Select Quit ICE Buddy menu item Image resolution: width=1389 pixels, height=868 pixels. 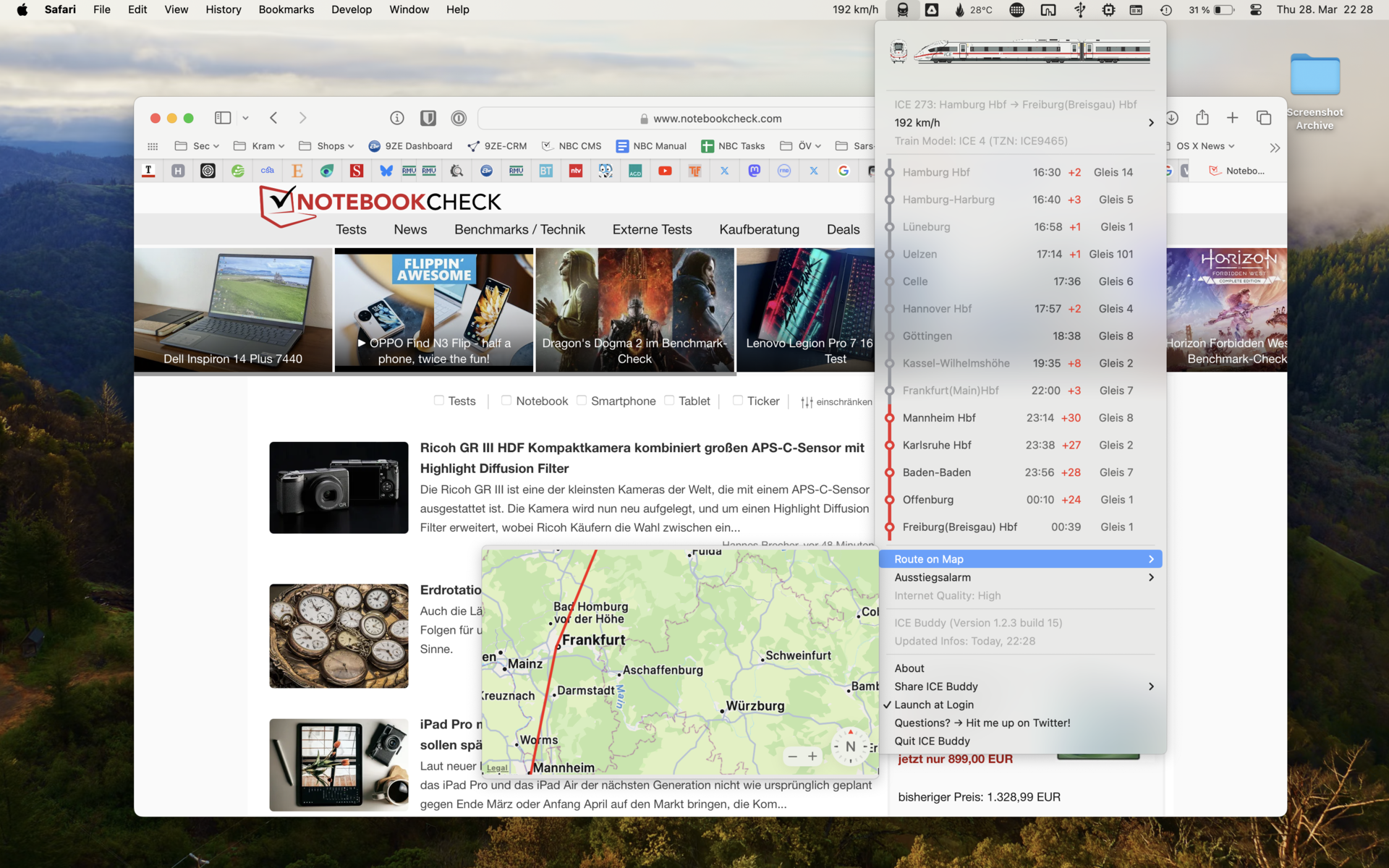(x=932, y=741)
